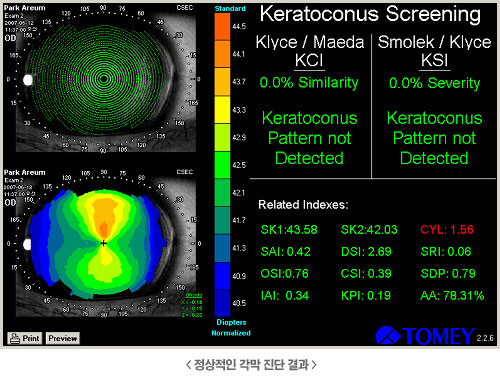This screenshot has height=380, width=500.
Task: Click the 'Keratoconus Screening' title
Action: [370, 14]
